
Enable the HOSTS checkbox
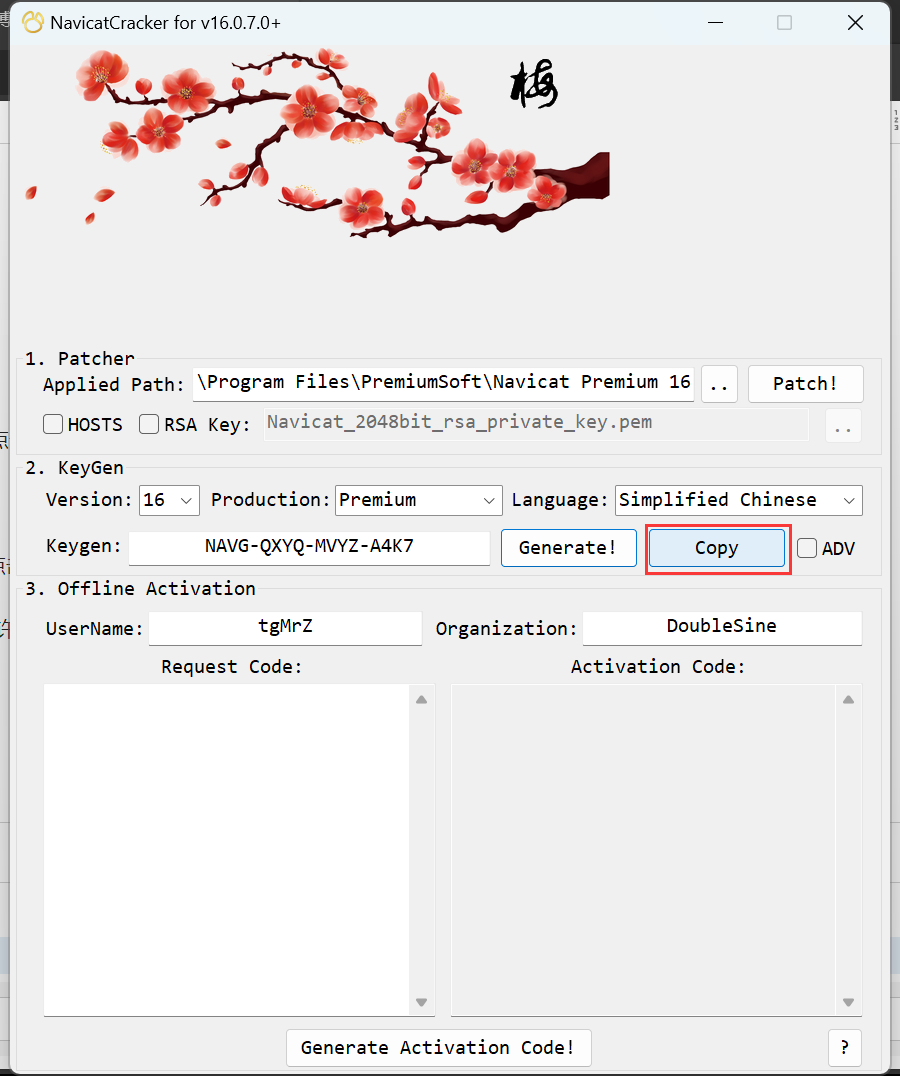point(53,425)
